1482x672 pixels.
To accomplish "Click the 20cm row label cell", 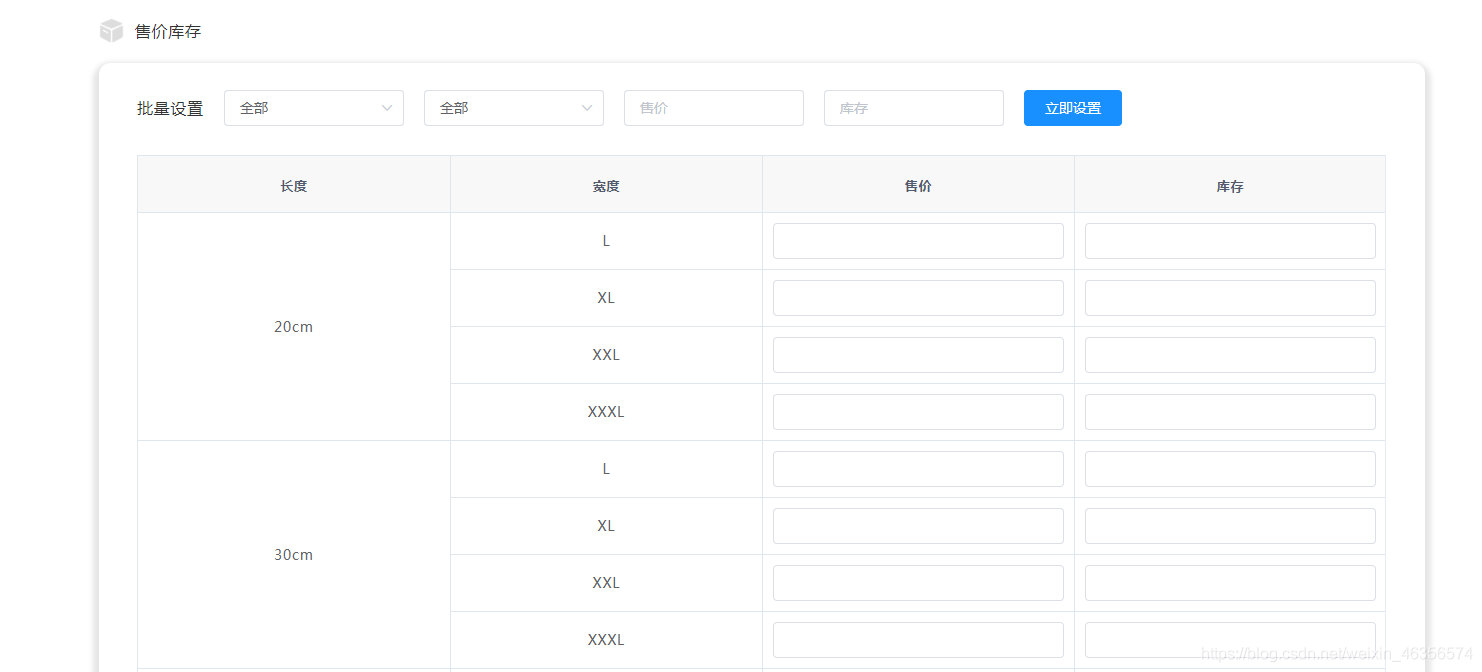I will coord(293,326).
